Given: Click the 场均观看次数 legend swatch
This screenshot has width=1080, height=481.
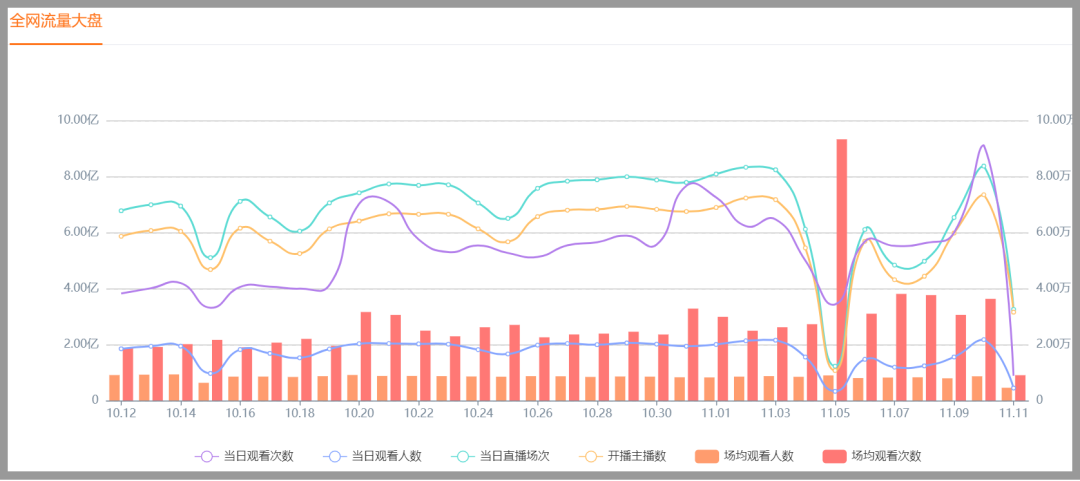Looking at the screenshot, I should (835, 456).
